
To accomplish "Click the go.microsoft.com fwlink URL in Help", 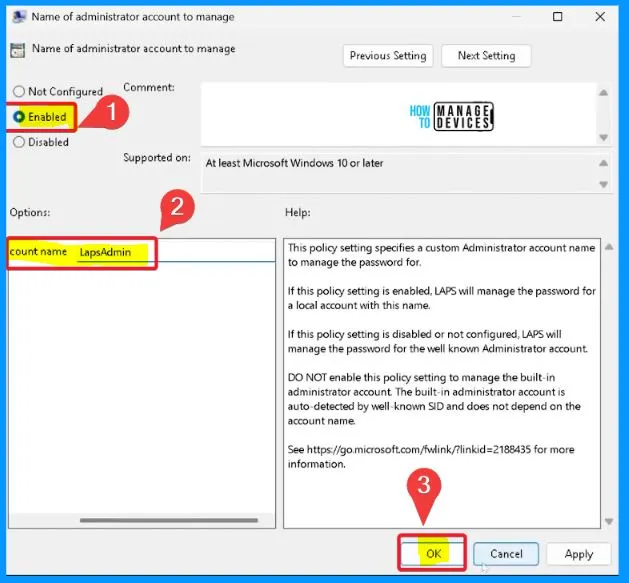I will (x=419, y=449).
